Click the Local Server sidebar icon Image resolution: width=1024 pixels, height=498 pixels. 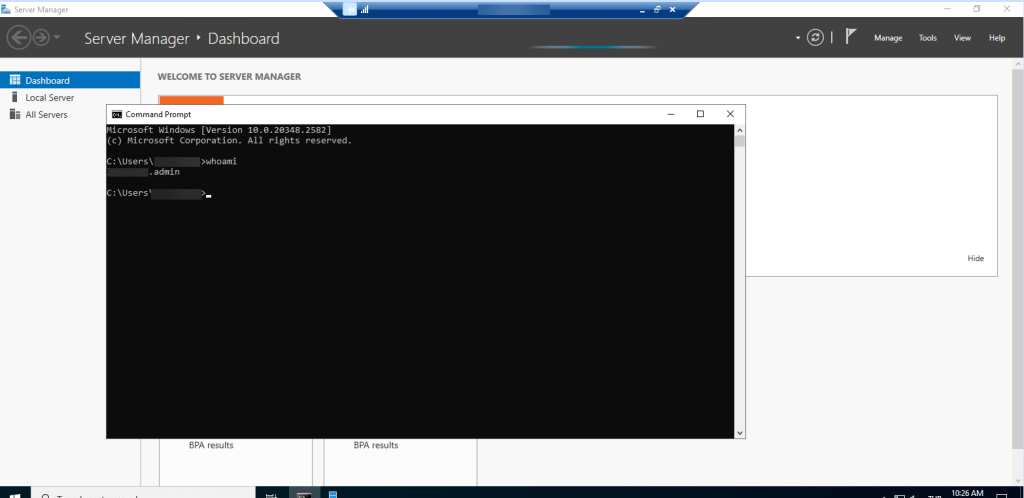(15, 97)
